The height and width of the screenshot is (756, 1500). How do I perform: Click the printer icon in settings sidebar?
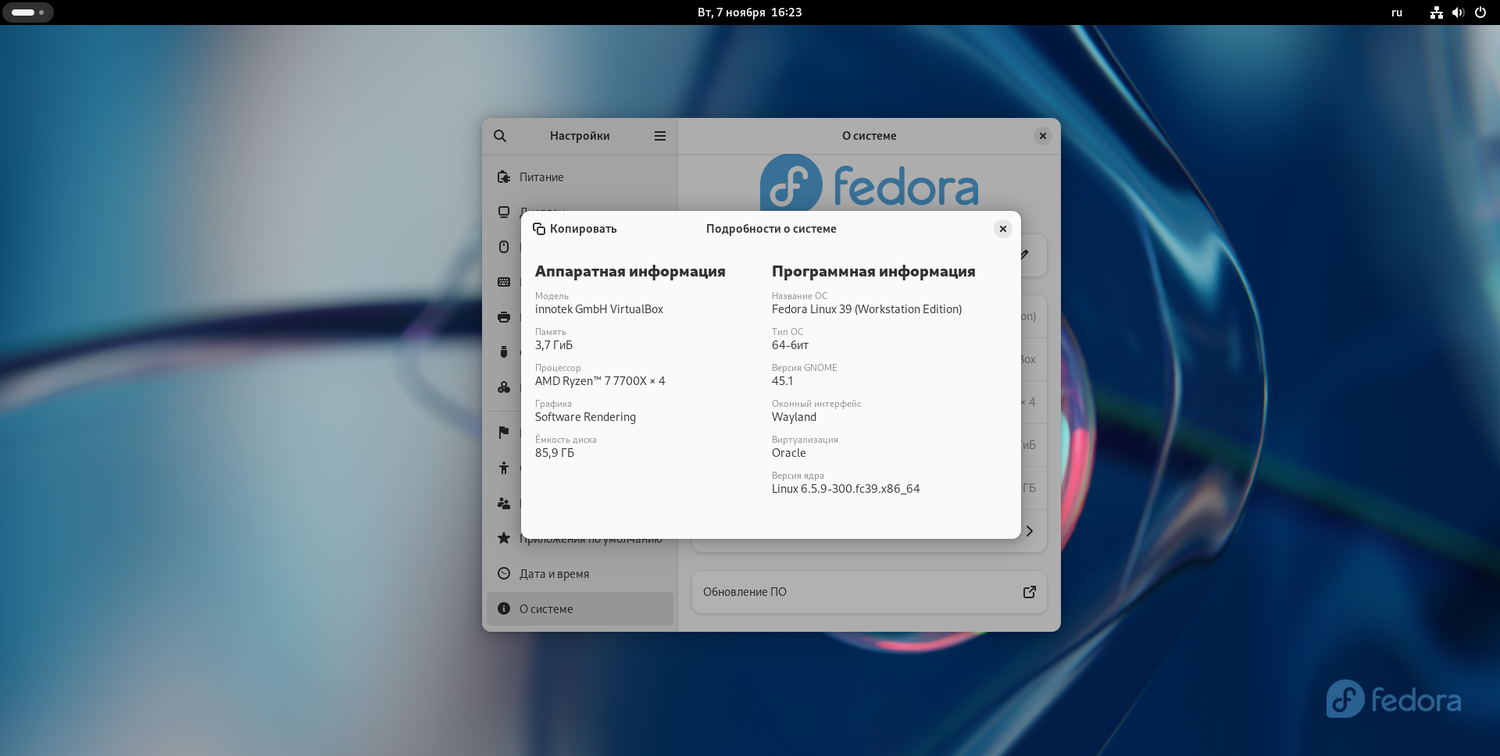[504, 317]
